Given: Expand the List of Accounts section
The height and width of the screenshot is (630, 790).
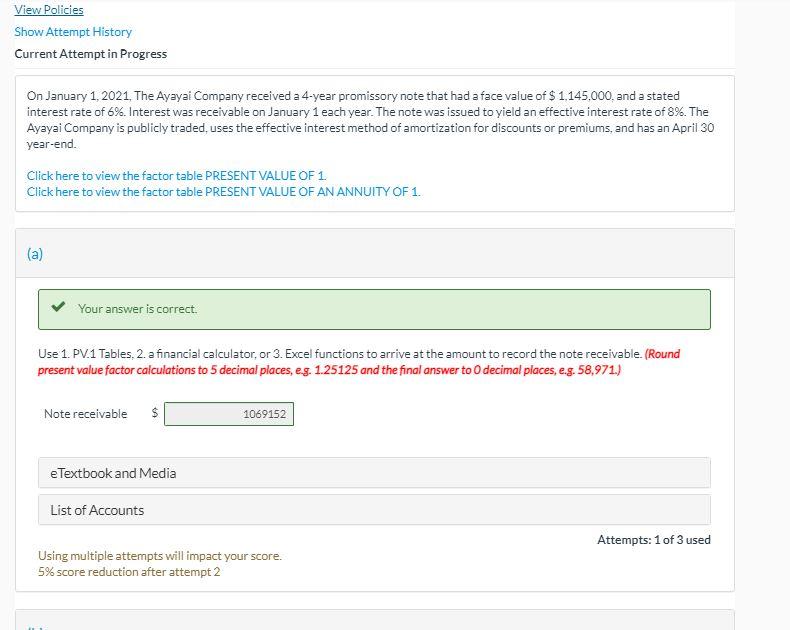Looking at the screenshot, I should 374,510.
